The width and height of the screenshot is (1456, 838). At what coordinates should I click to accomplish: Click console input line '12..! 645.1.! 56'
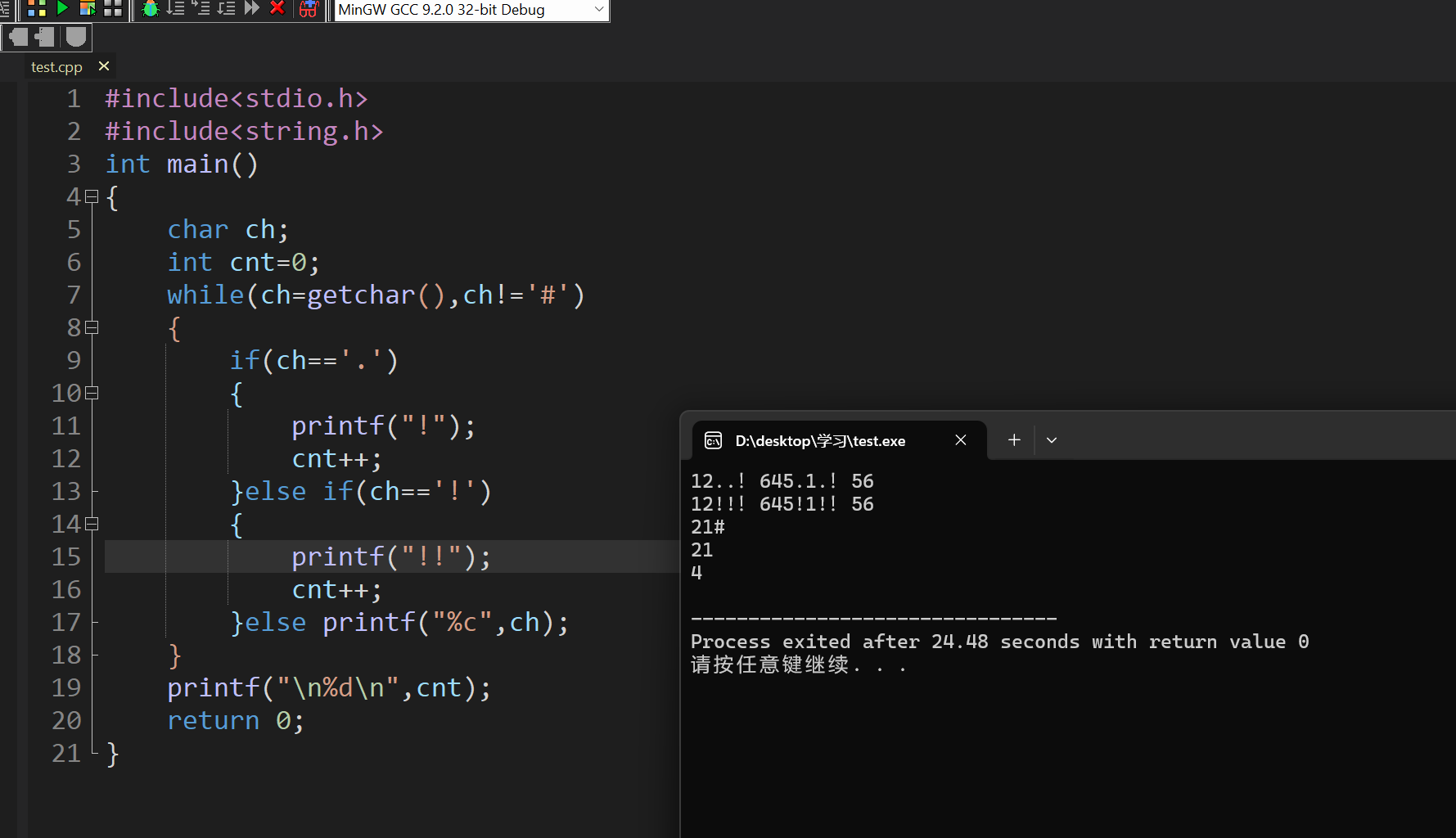coord(782,481)
